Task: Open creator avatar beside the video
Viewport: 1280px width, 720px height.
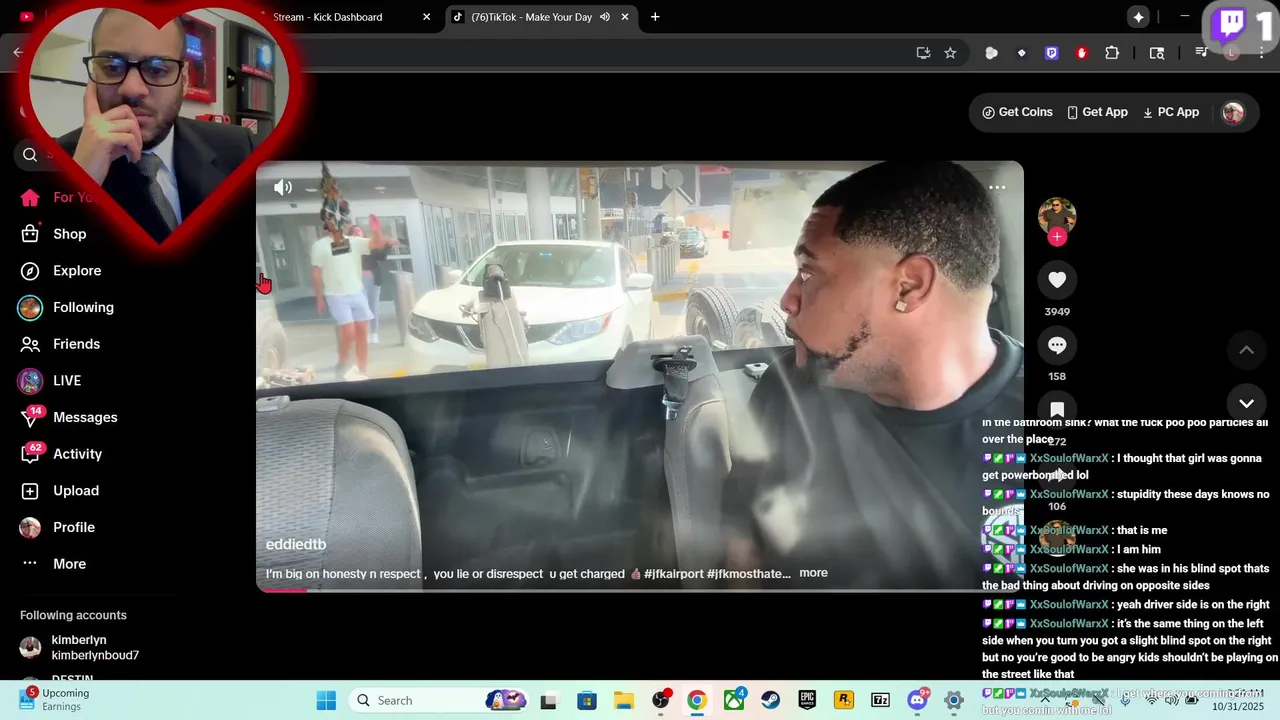Action: (x=1057, y=216)
